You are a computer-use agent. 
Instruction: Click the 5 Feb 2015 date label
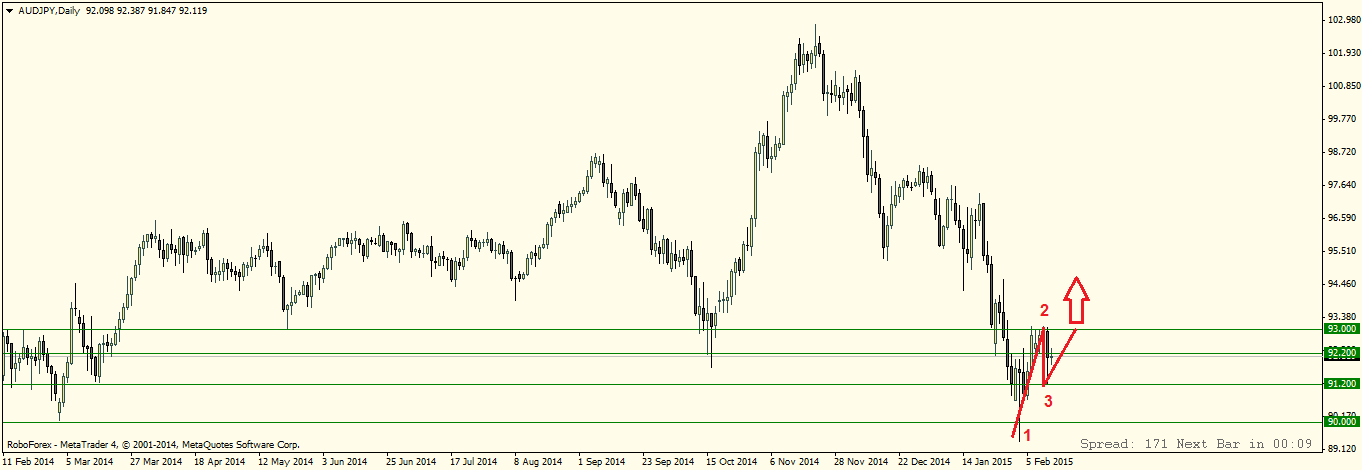(x=1050, y=462)
